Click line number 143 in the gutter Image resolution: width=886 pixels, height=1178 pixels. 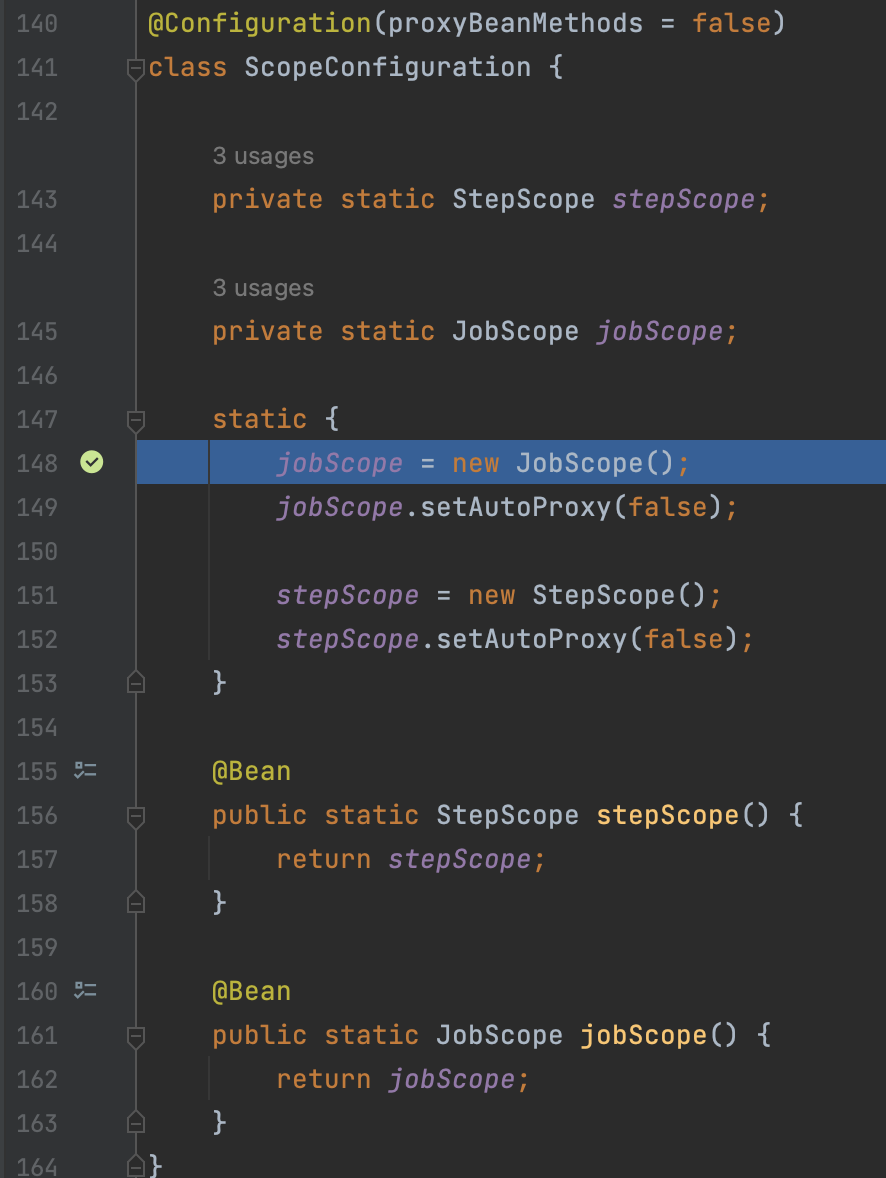pos(37,199)
